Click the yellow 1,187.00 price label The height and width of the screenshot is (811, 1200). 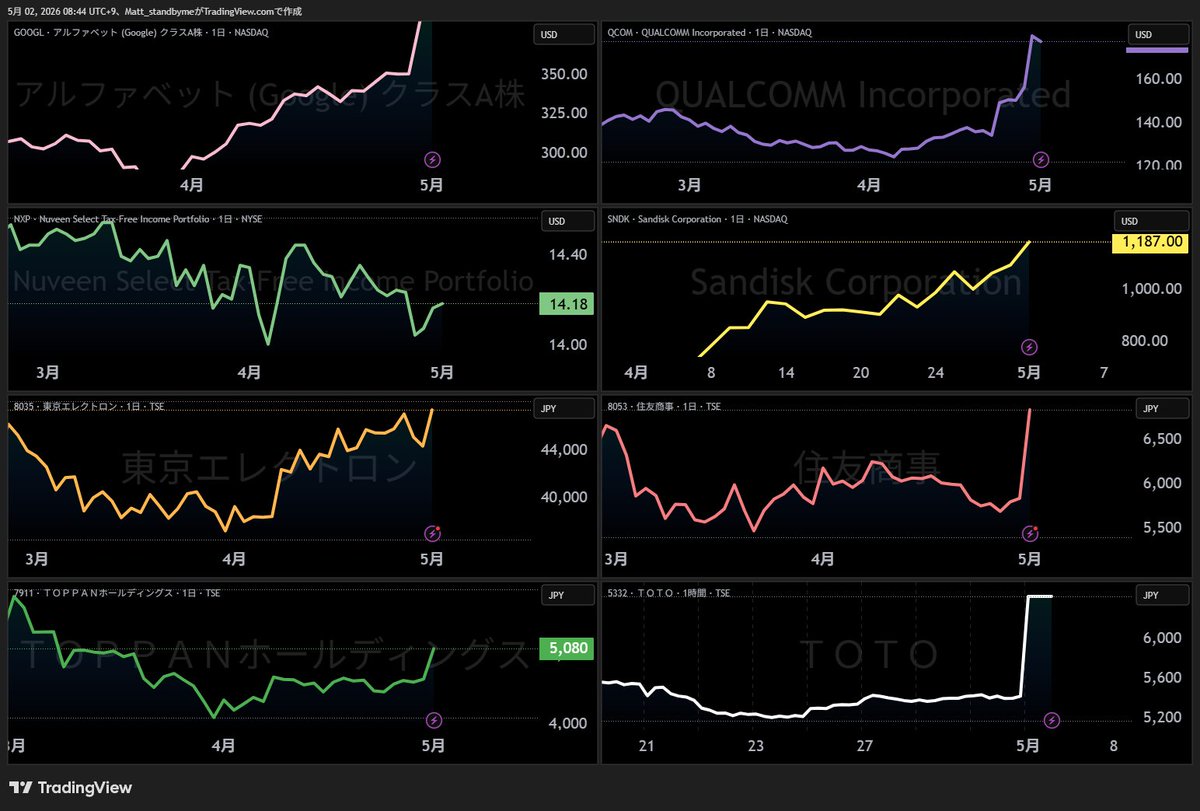pyautogui.click(x=1153, y=241)
